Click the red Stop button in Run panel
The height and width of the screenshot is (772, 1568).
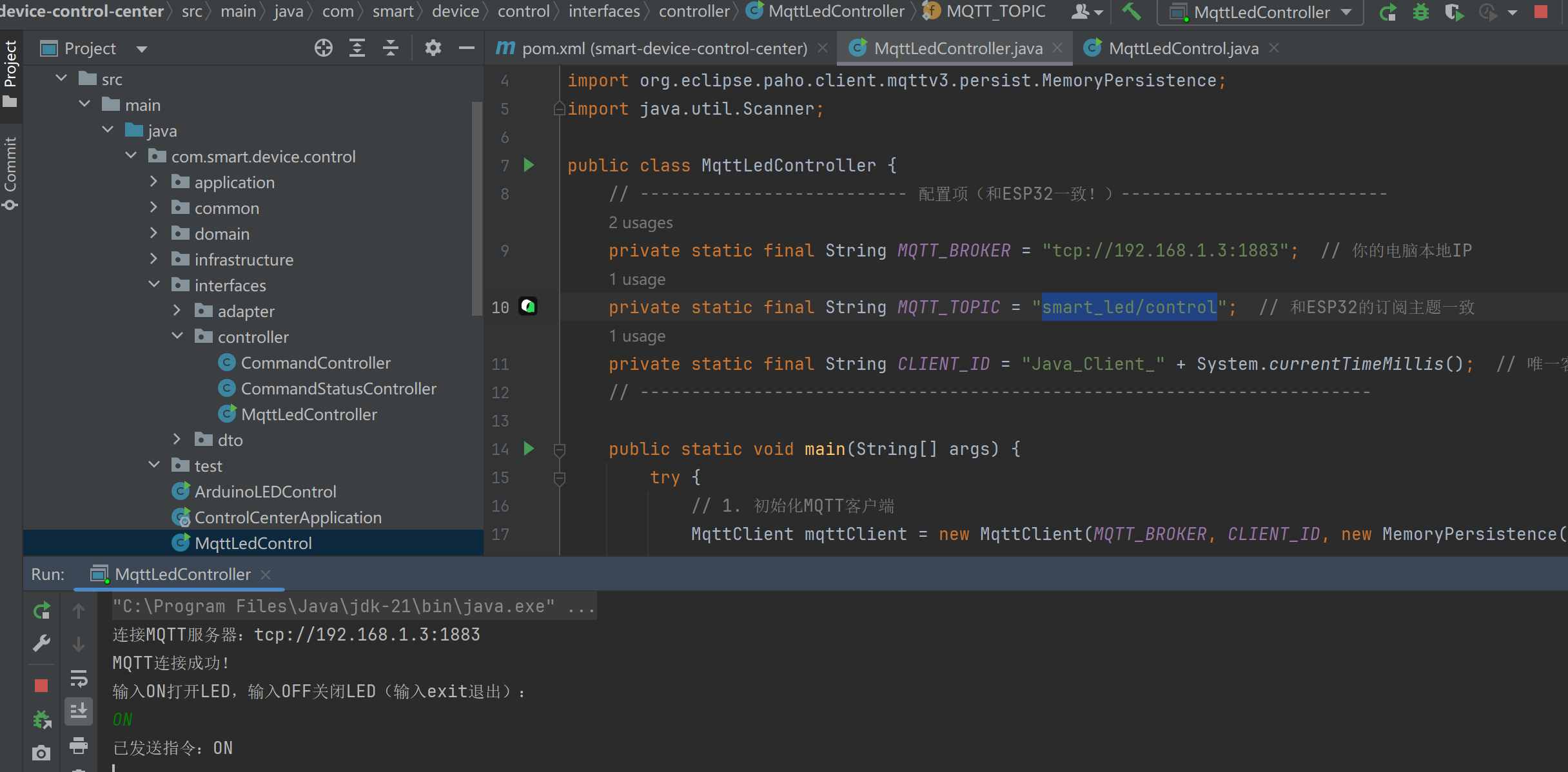pyautogui.click(x=41, y=686)
